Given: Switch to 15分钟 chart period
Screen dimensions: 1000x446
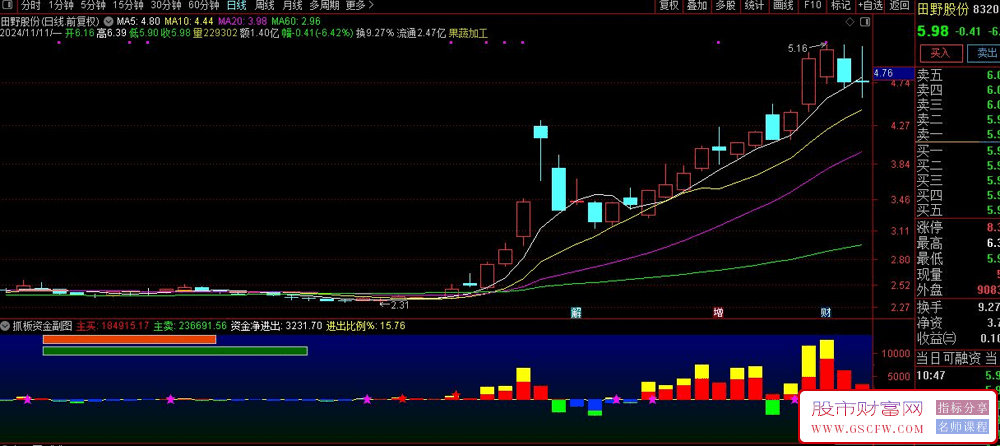Looking at the screenshot, I should (128, 6).
